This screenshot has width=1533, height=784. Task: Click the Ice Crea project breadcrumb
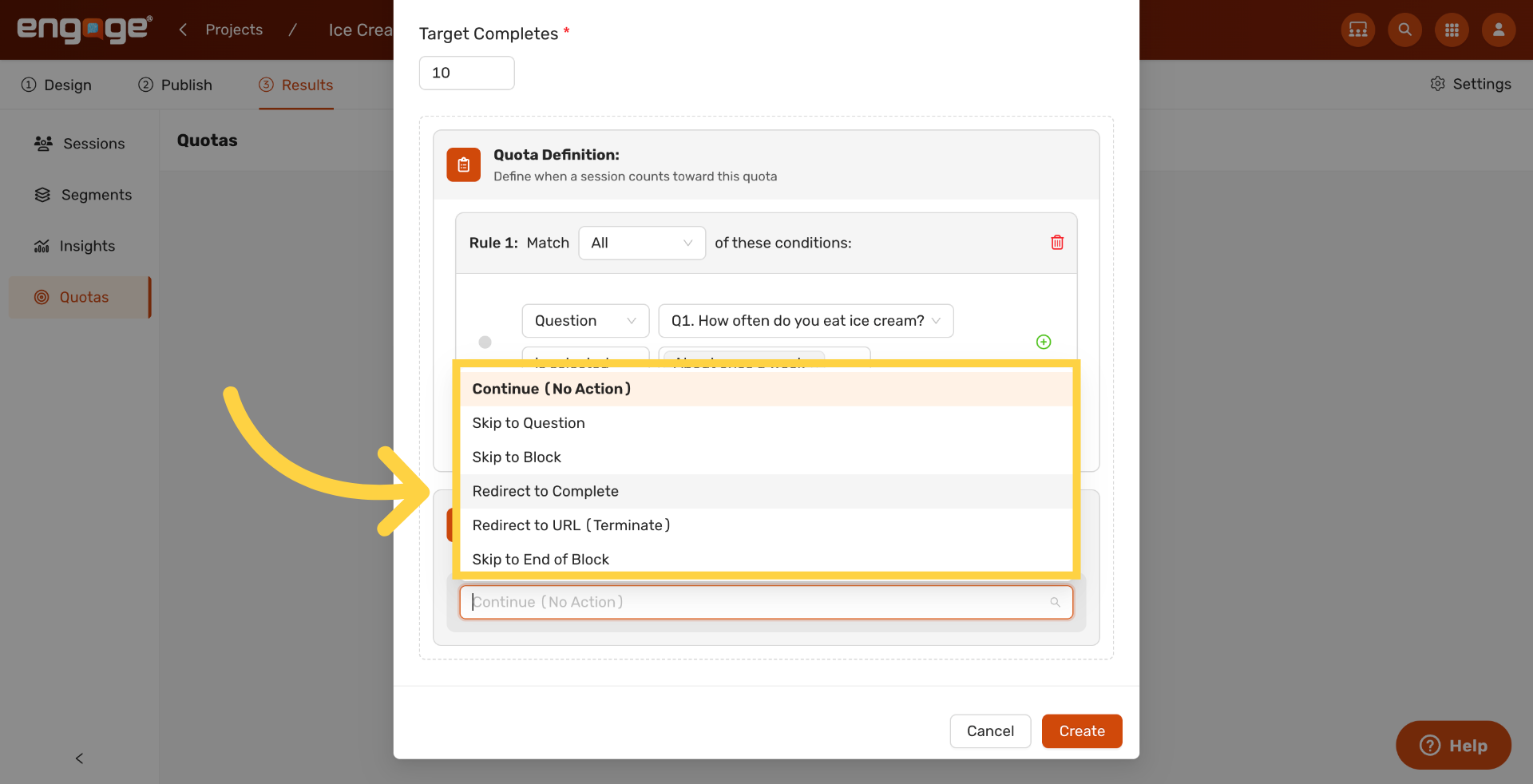point(361,30)
